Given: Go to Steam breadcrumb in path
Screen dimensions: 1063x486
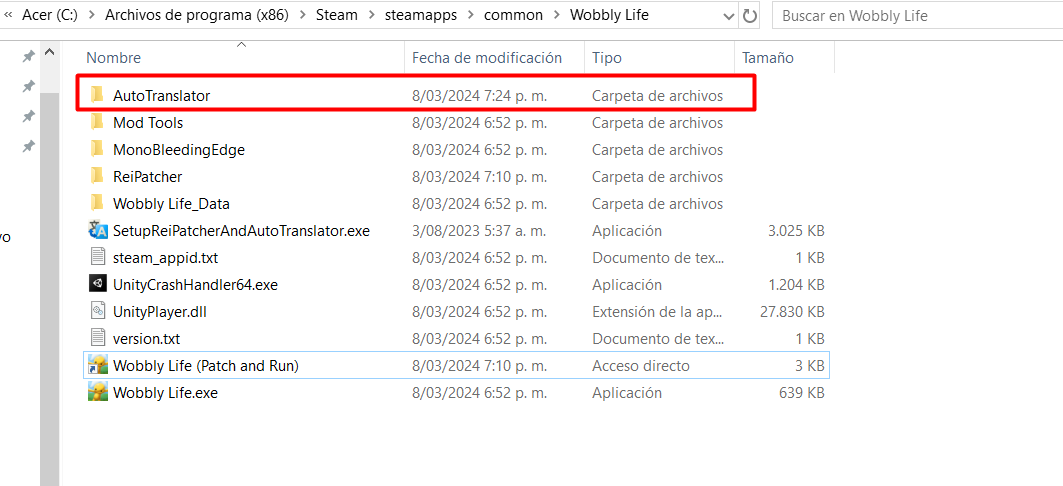Looking at the screenshot, I should point(337,16).
